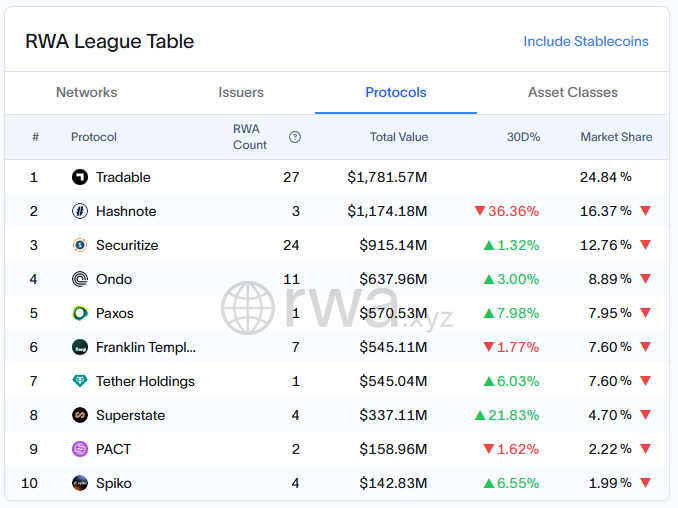Sort table by 30D% column header
The width and height of the screenshot is (678, 508).
tap(523, 137)
